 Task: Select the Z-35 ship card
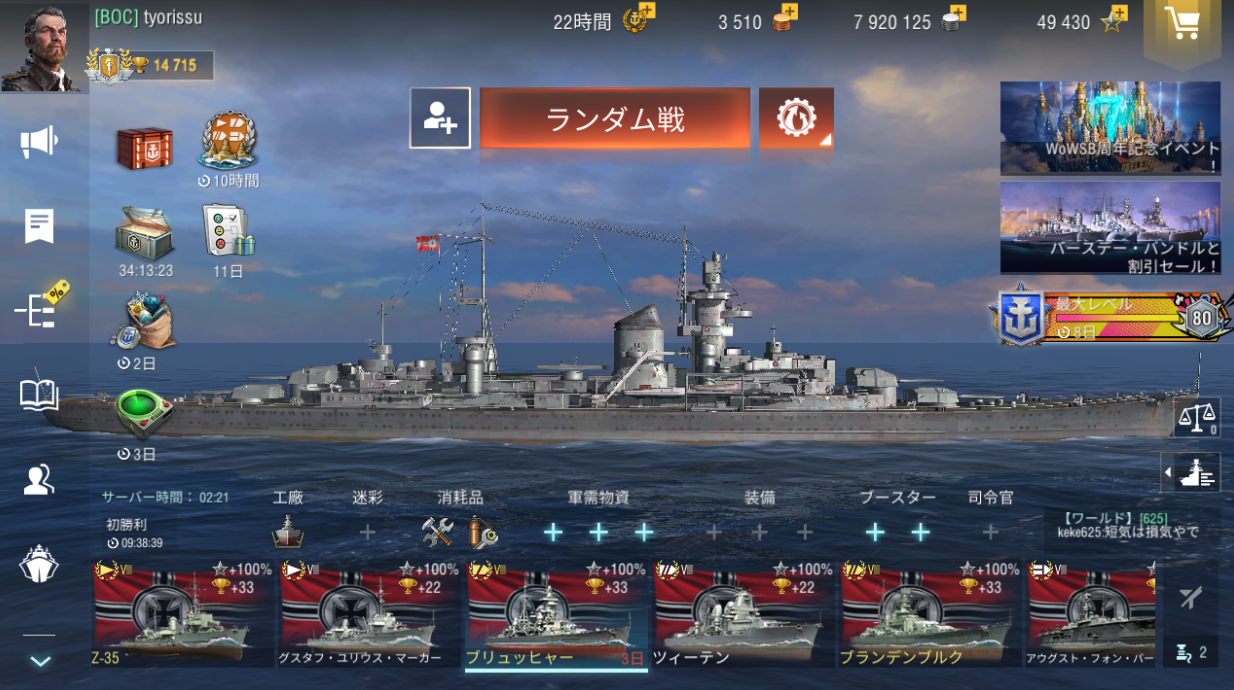[x=183, y=613]
